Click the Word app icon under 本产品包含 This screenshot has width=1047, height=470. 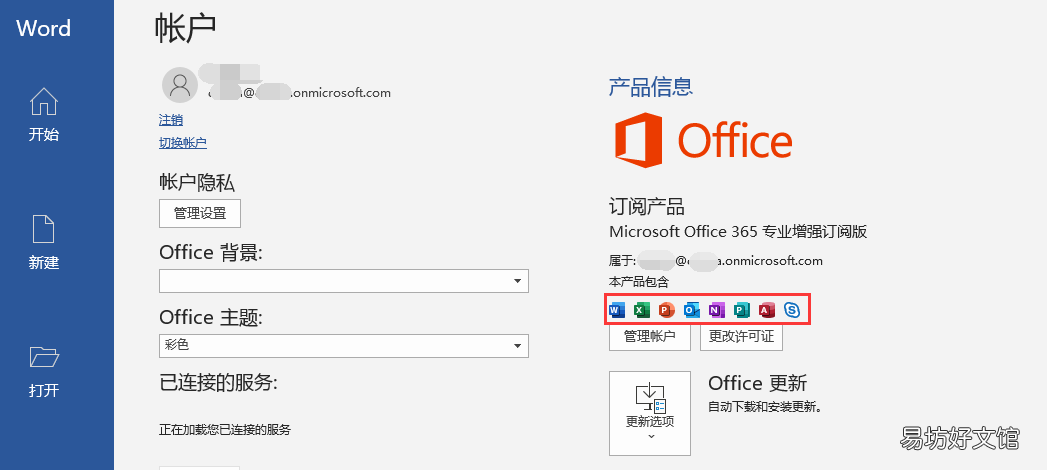point(618,310)
